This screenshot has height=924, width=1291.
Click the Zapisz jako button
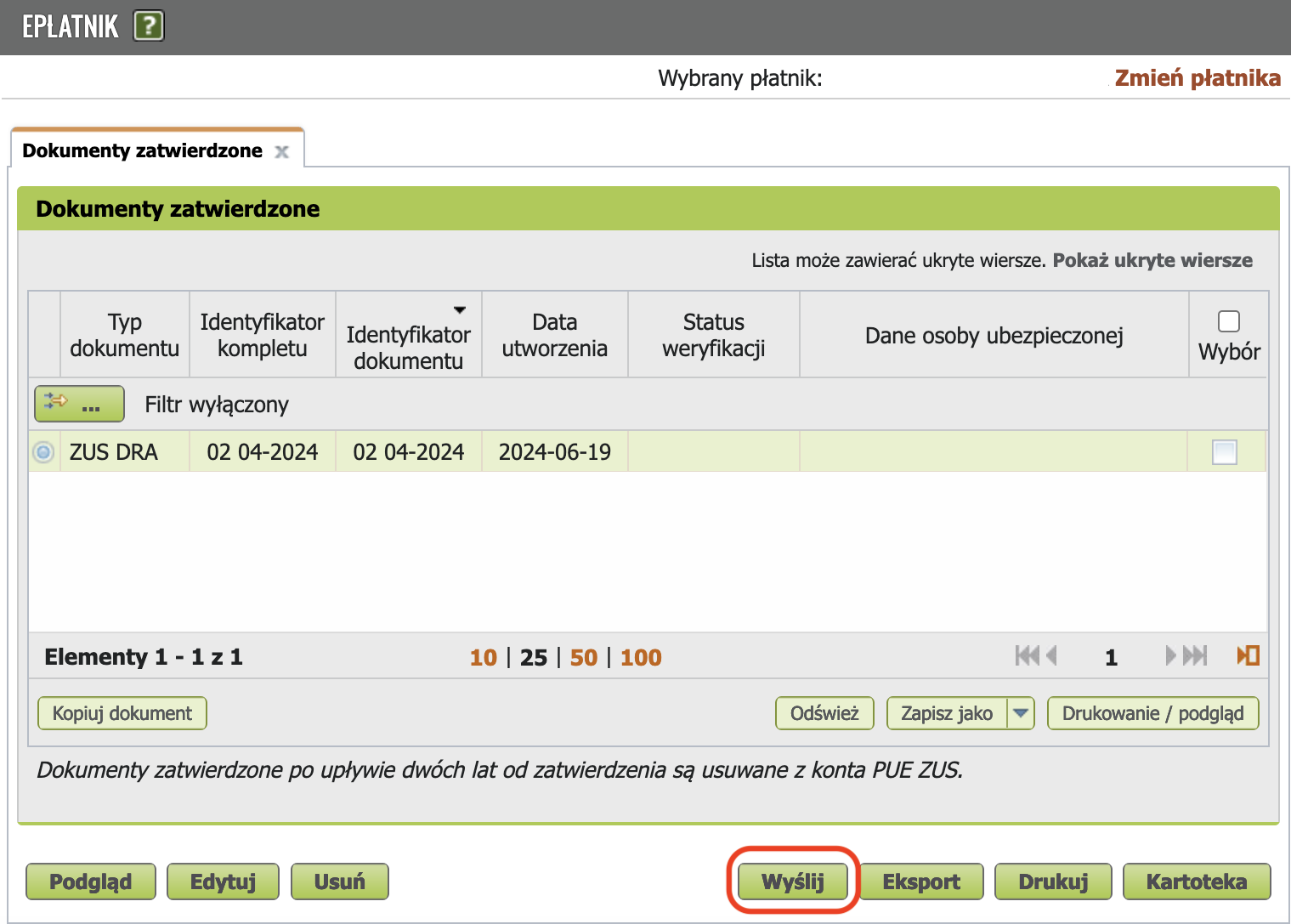947,713
